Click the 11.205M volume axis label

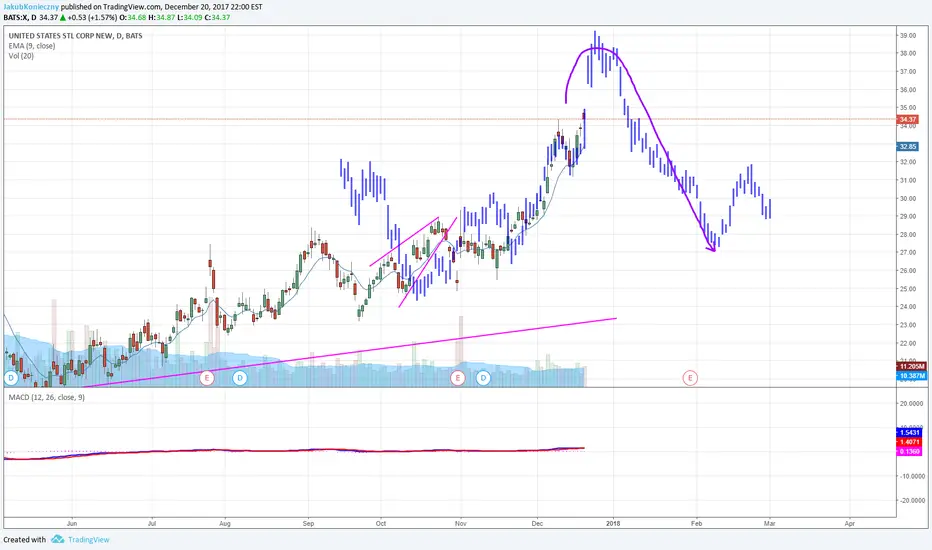(911, 366)
